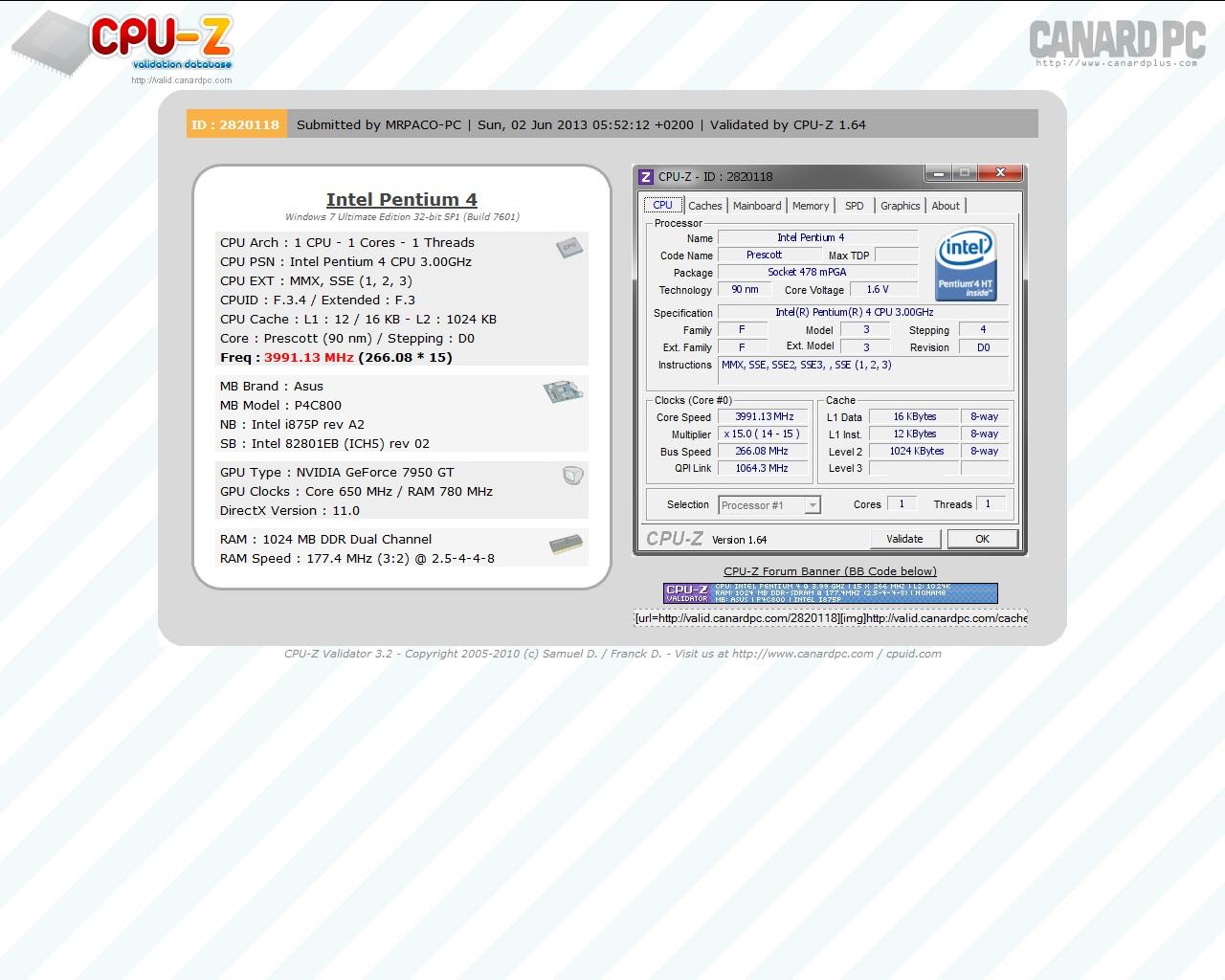Click the BB code text field
The height and width of the screenshot is (980, 1225).
tap(830, 618)
